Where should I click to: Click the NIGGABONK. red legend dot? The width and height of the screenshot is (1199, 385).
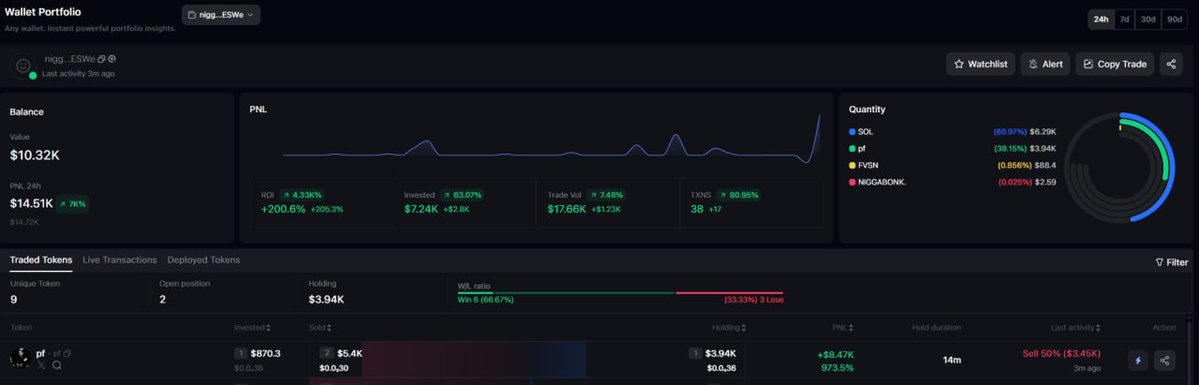point(853,181)
